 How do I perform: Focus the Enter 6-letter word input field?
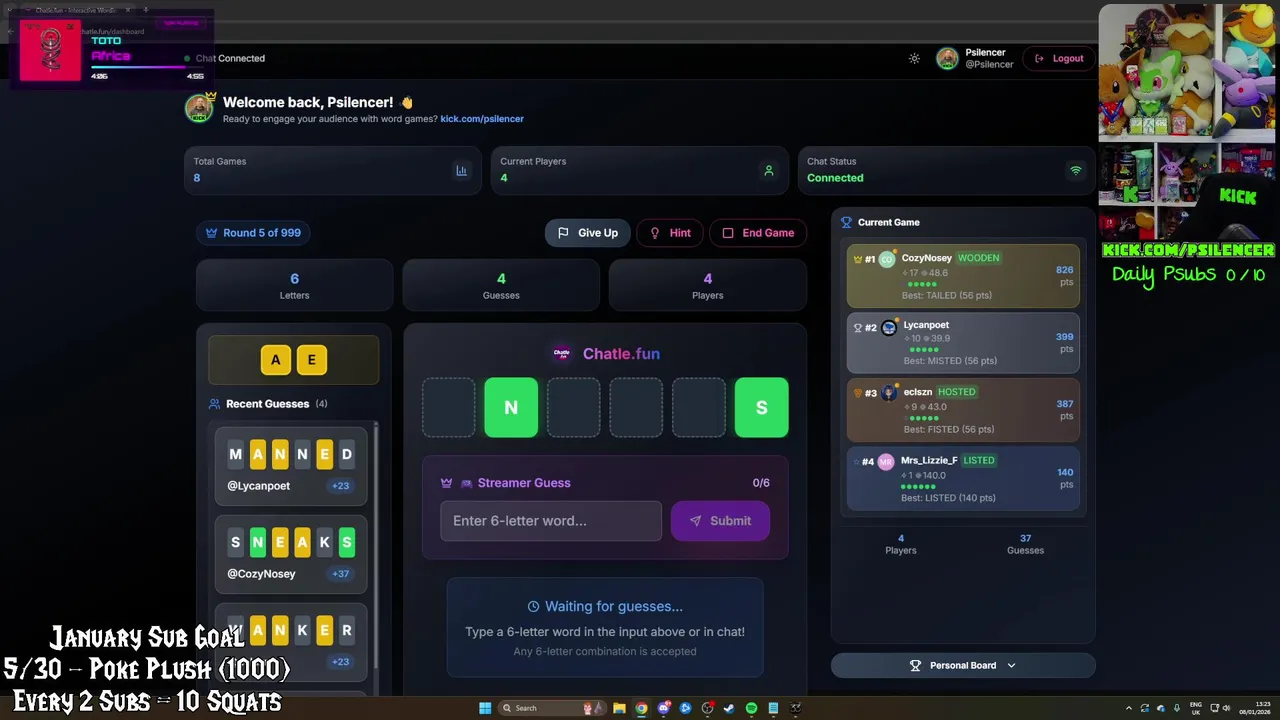pos(551,521)
